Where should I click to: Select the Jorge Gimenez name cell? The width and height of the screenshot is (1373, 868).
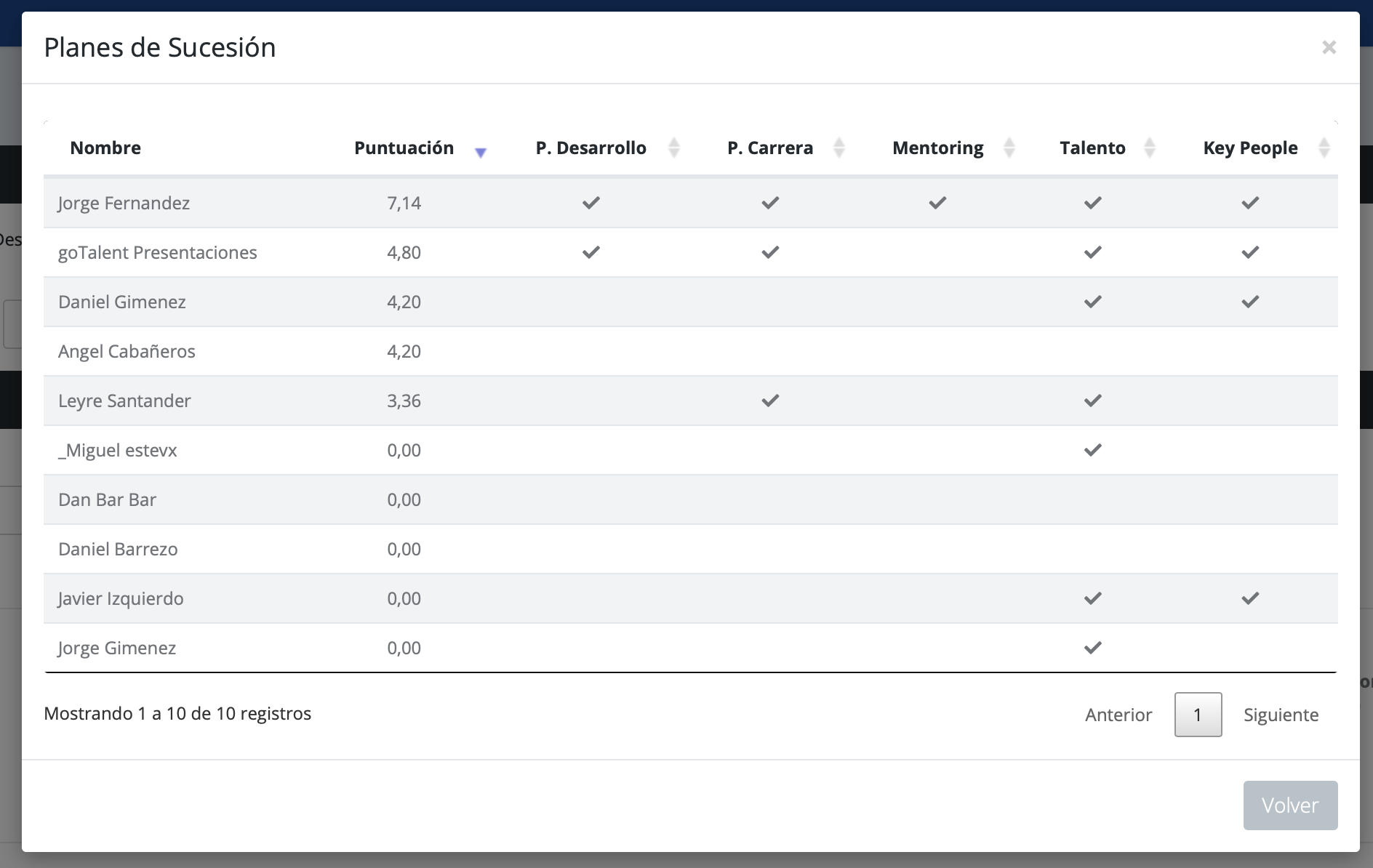click(117, 648)
